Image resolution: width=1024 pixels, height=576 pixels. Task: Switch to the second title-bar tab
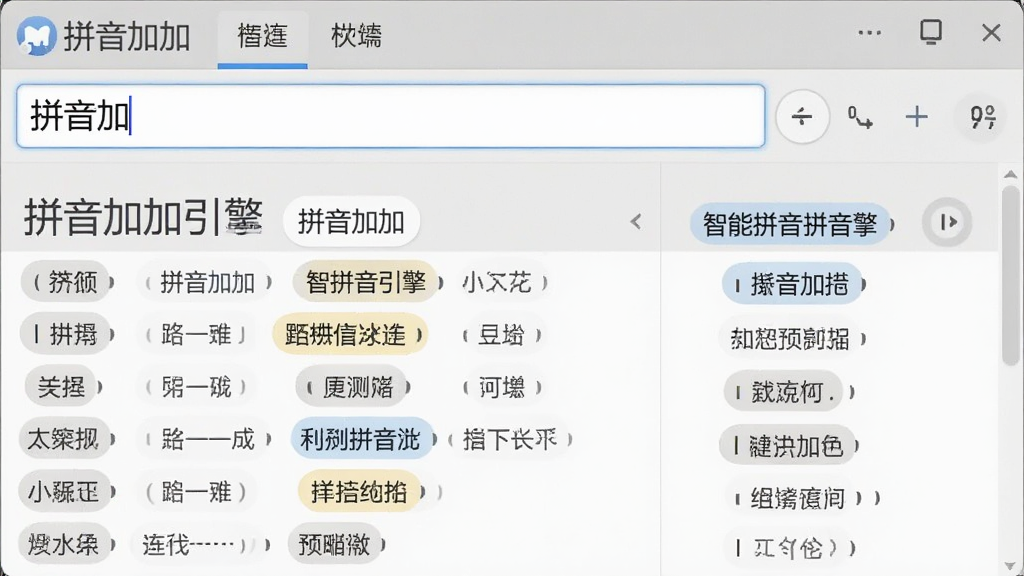tap(356, 36)
